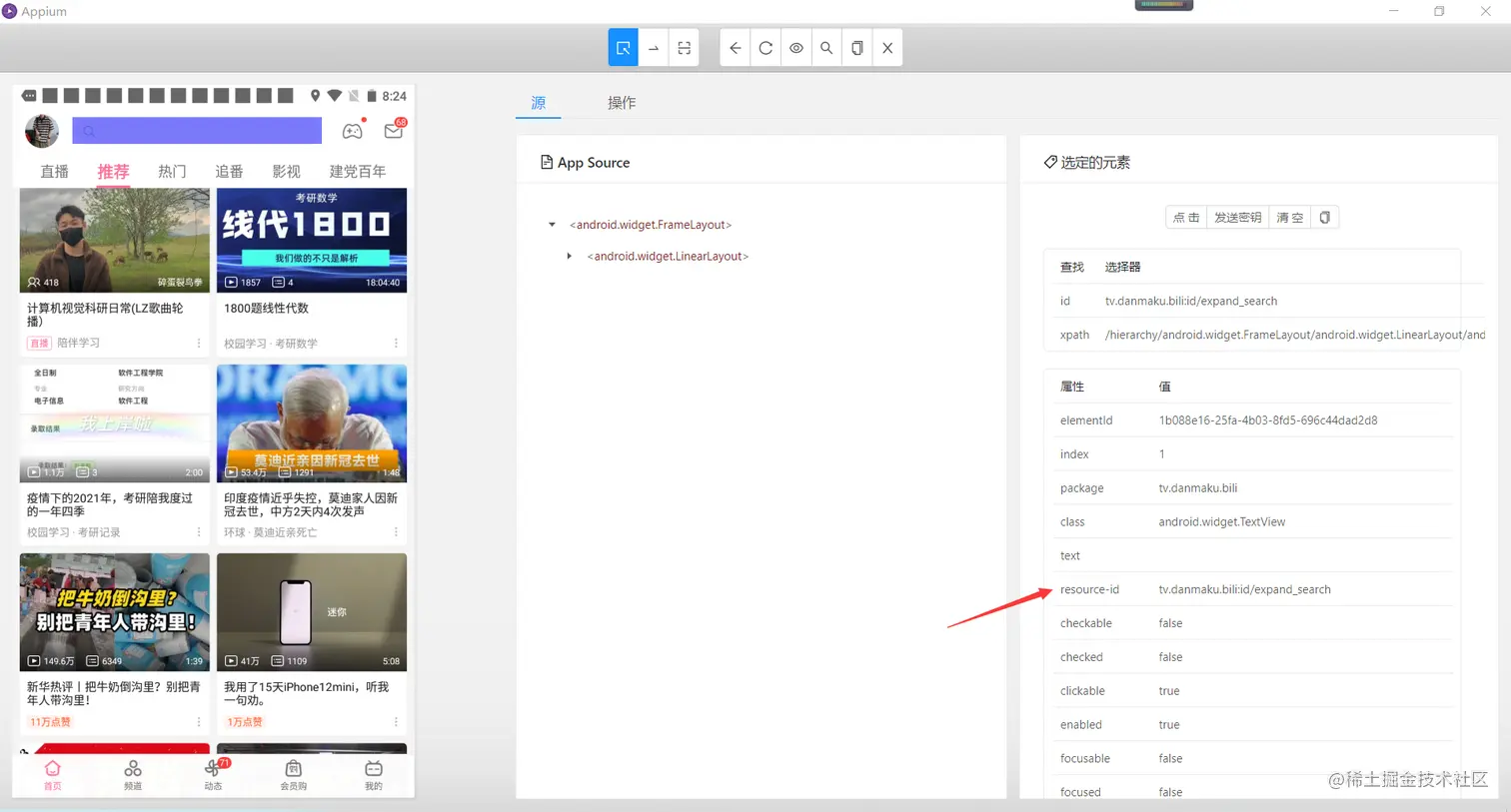Viewport: 1511px width, 812px height.
Task: Click the checkable row value false
Action: coord(1170,623)
